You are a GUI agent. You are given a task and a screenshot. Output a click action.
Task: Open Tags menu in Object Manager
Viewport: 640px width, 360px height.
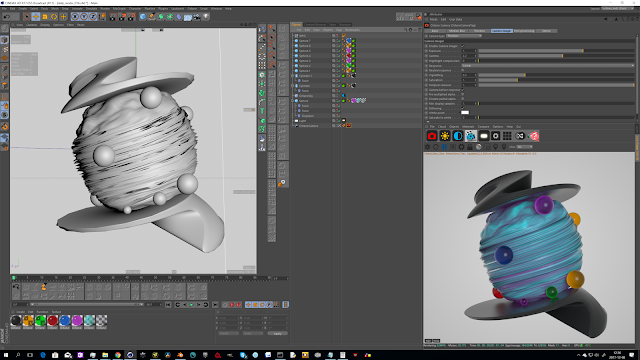(x=338, y=30)
